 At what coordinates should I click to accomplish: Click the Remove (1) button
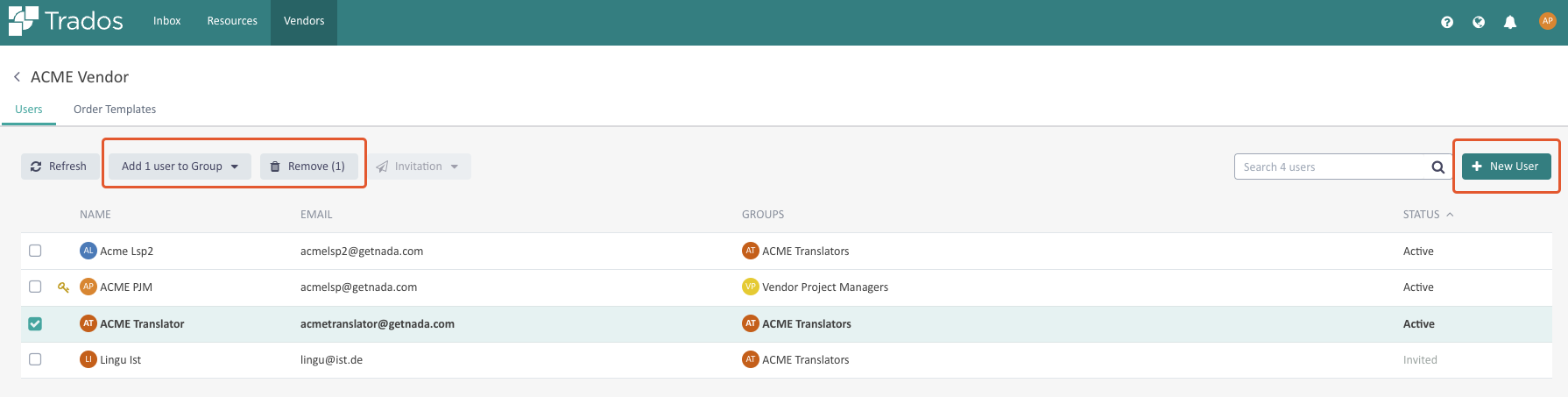click(308, 167)
